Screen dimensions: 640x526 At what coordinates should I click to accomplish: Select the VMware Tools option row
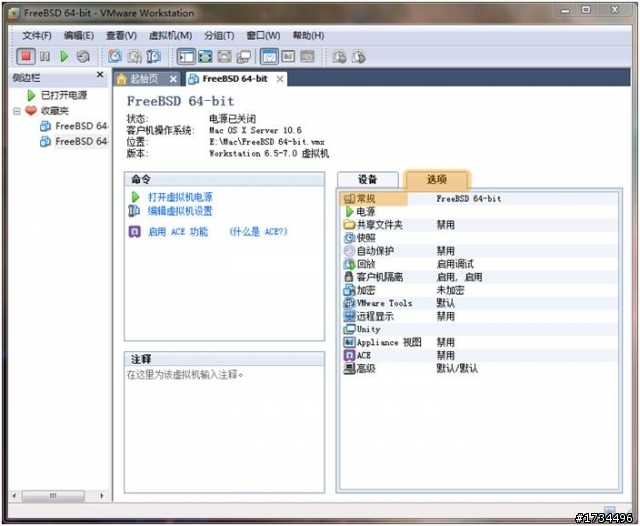coord(478,303)
